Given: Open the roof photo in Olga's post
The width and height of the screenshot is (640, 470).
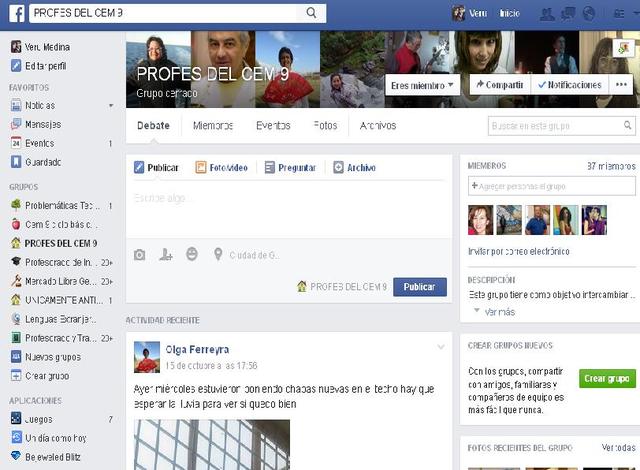Looking at the screenshot, I should coord(212,445).
